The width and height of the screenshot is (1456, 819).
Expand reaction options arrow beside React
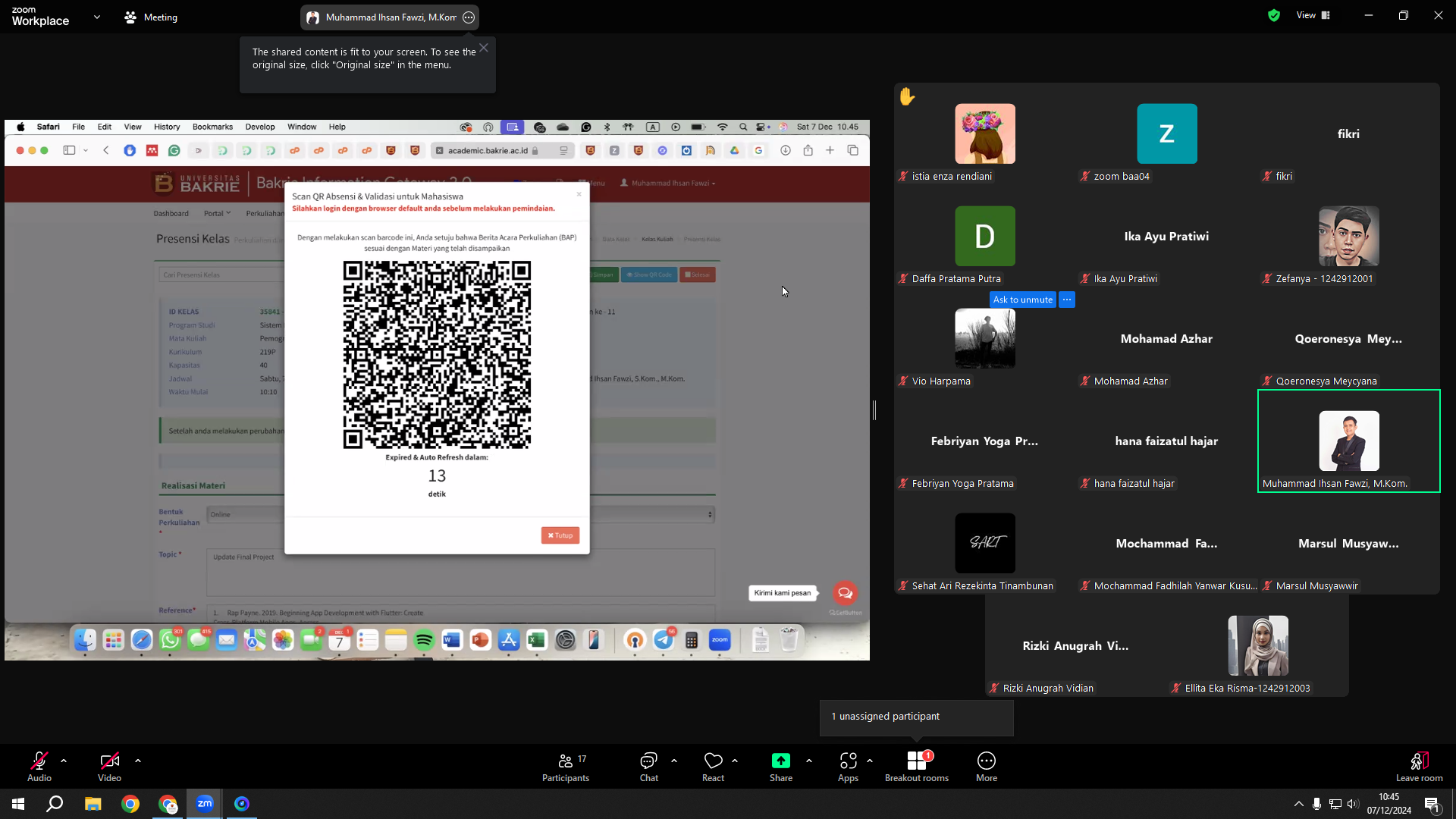coord(735,760)
